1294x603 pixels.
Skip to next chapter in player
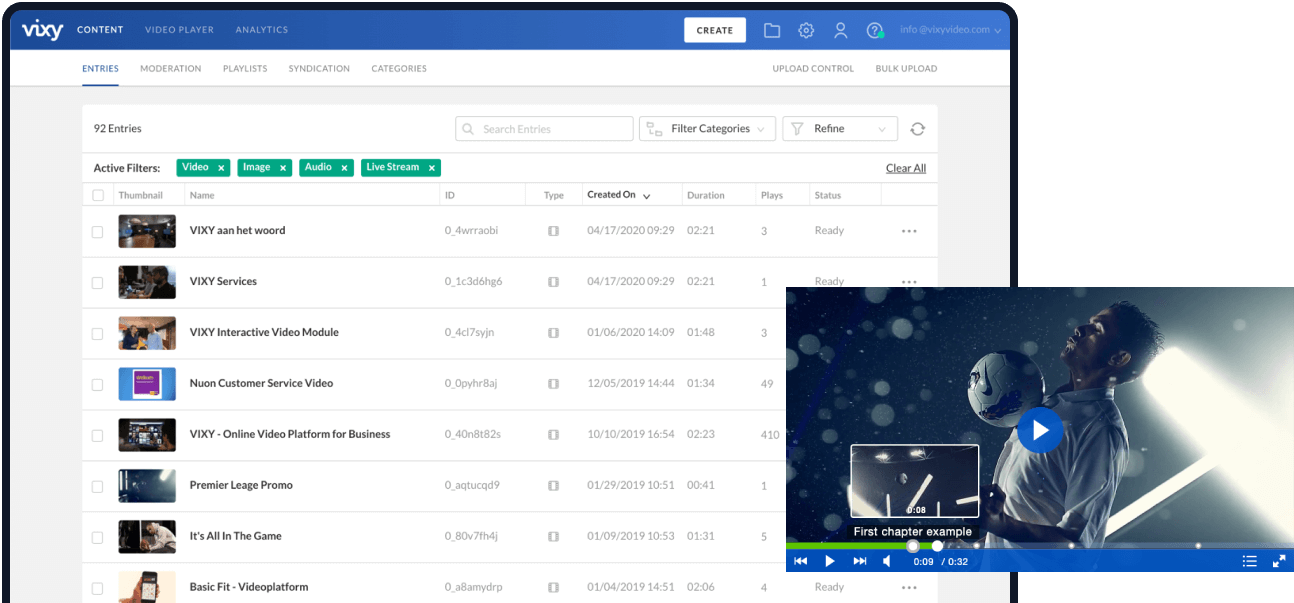859,561
